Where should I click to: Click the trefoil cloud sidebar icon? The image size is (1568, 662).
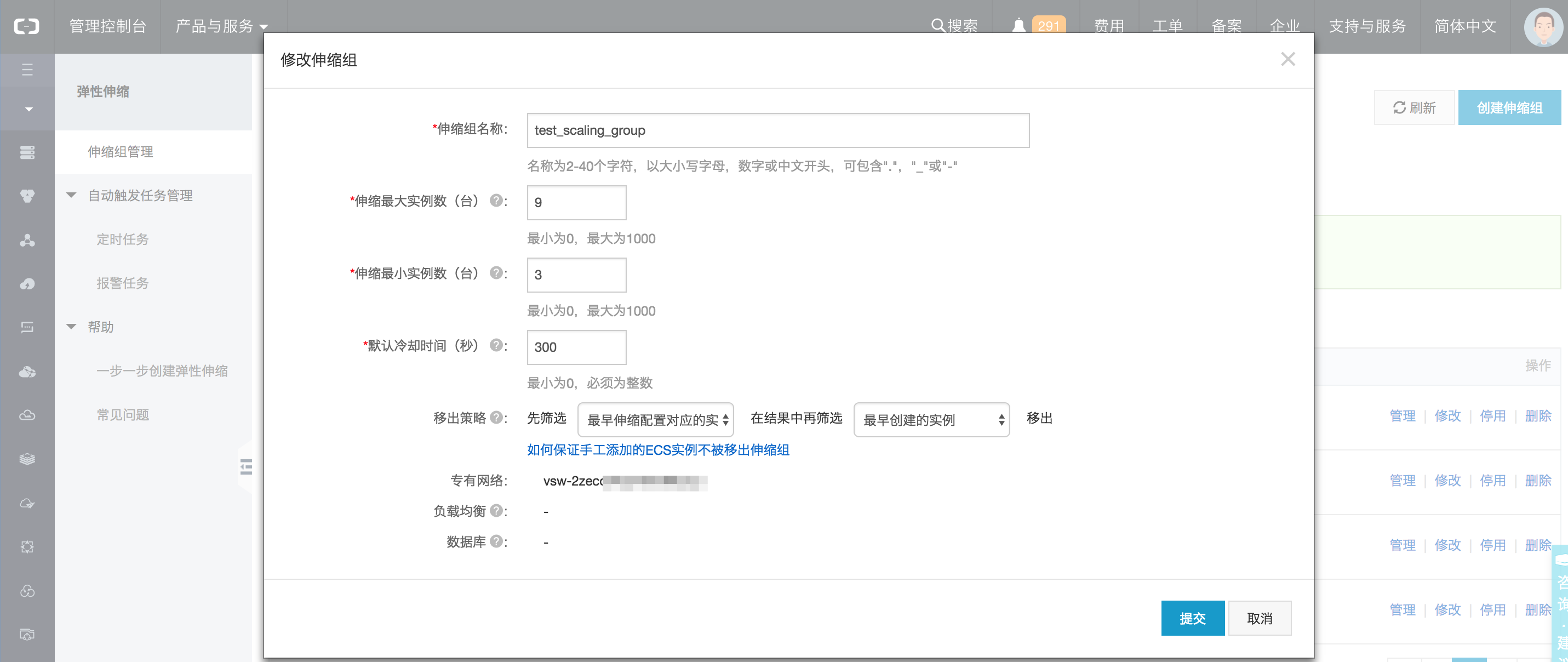pyautogui.click(x=27, y=591)
